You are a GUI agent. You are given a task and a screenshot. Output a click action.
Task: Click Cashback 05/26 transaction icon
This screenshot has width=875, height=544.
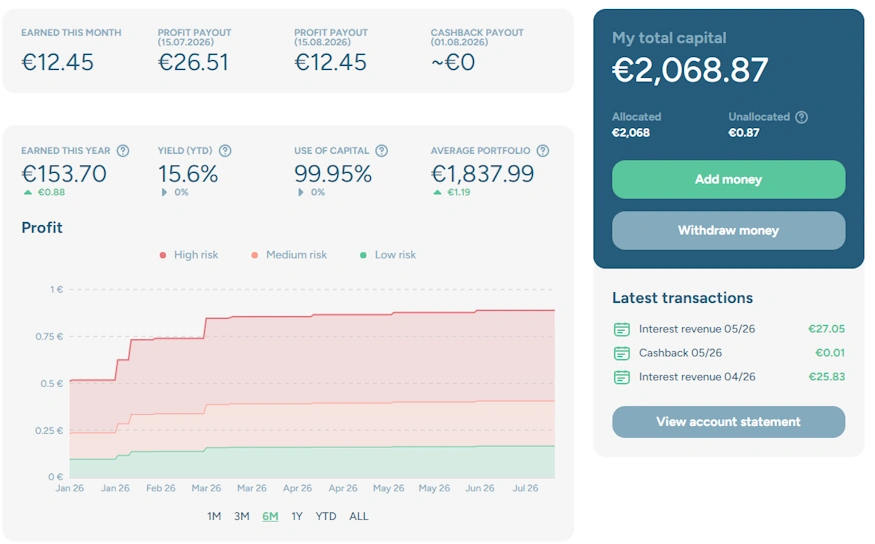622,353
